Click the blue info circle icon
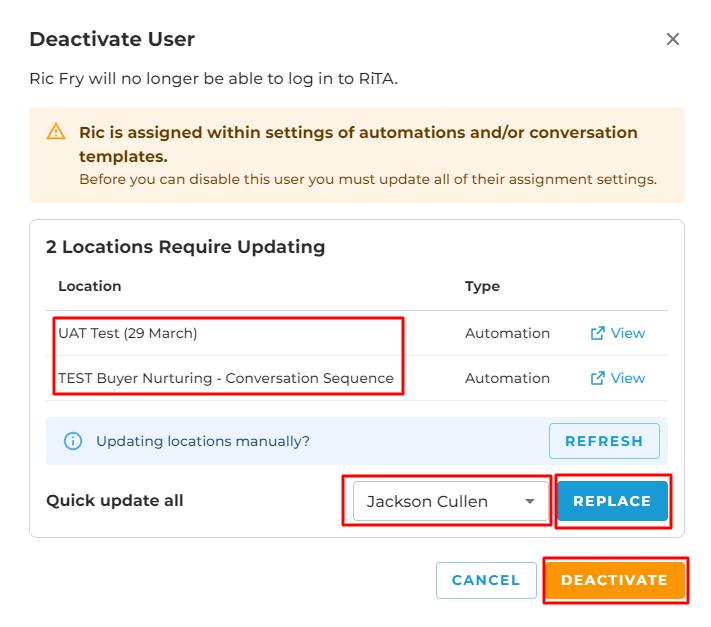This screenshot has width=711, height=627. coord(73,441)
